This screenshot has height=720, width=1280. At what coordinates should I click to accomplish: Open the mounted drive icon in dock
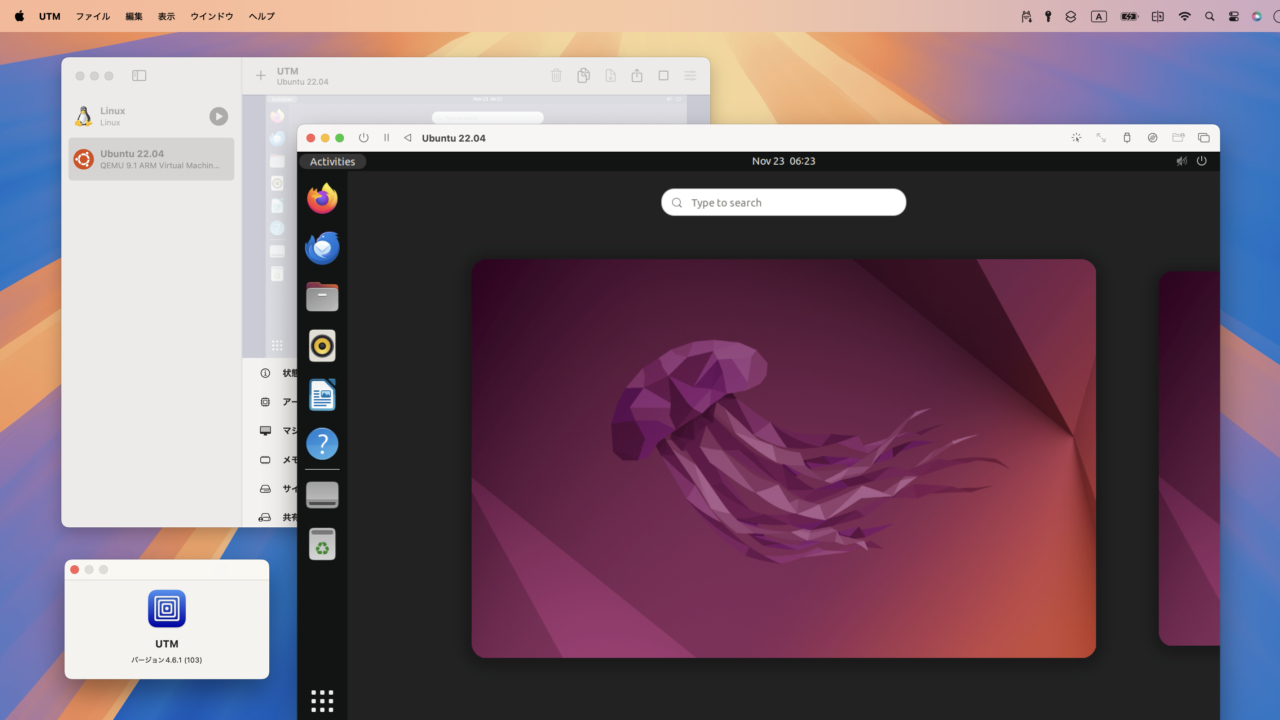(x=322, y=495)
